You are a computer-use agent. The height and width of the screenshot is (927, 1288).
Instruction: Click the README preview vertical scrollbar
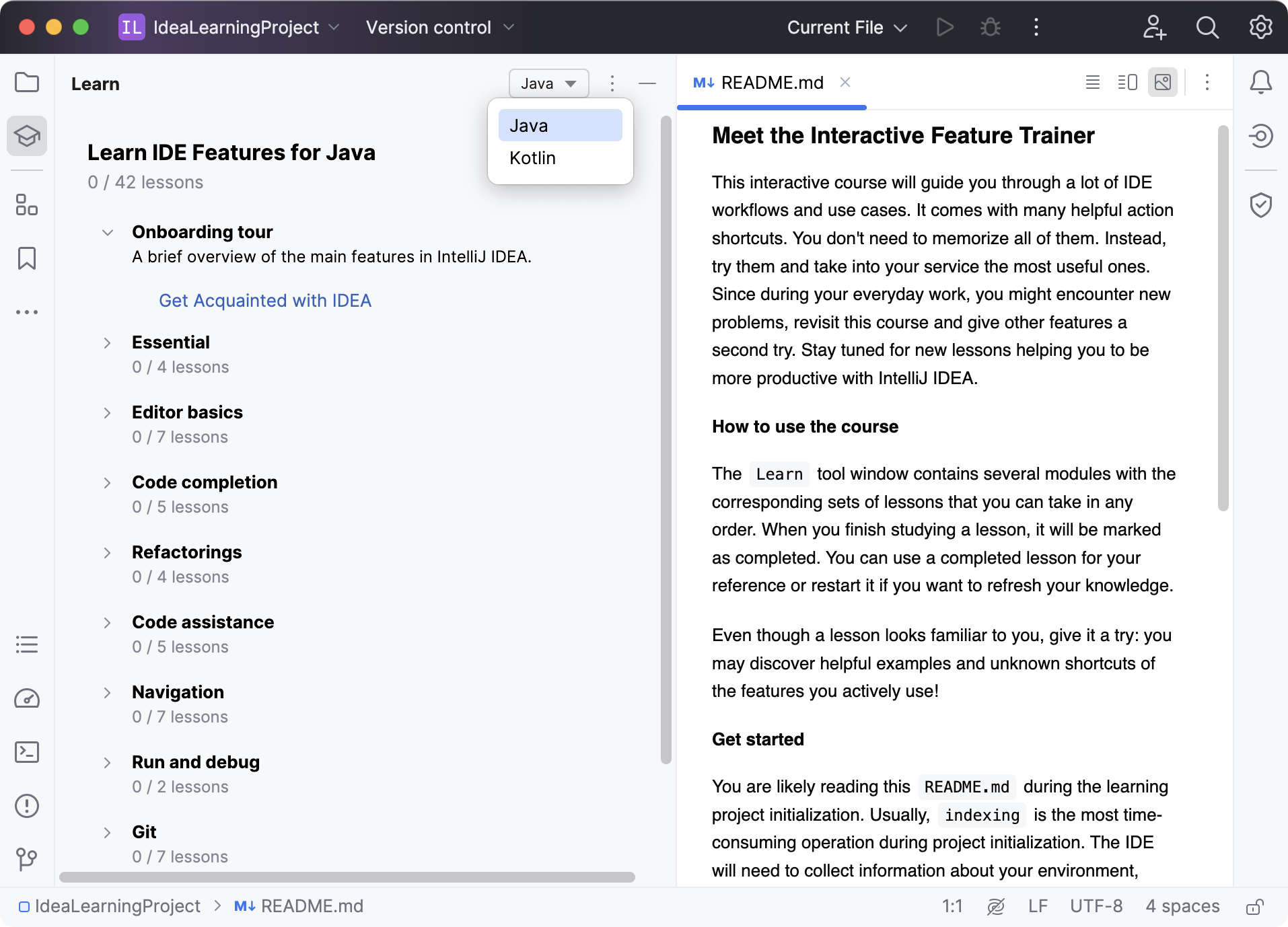tap(1223, 318)
